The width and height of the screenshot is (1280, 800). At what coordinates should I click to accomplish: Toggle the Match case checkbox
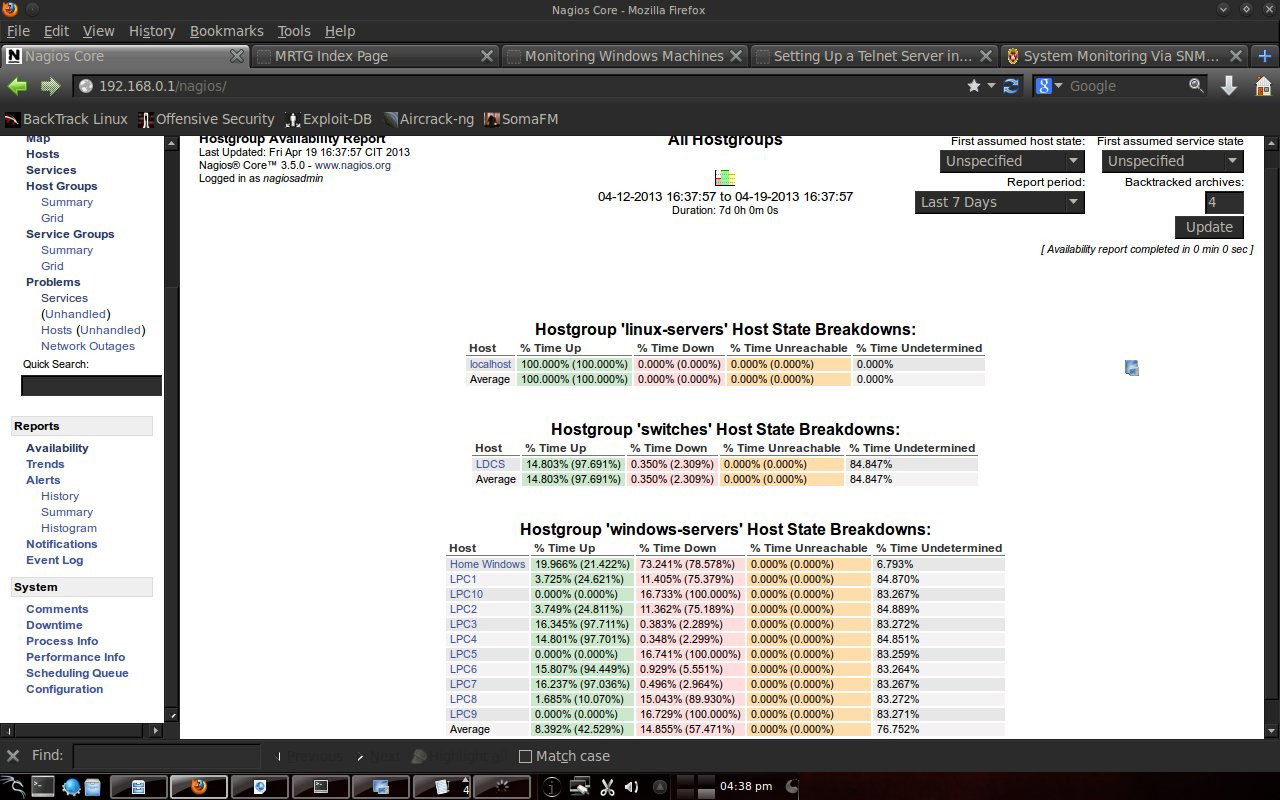coord(525,756)
